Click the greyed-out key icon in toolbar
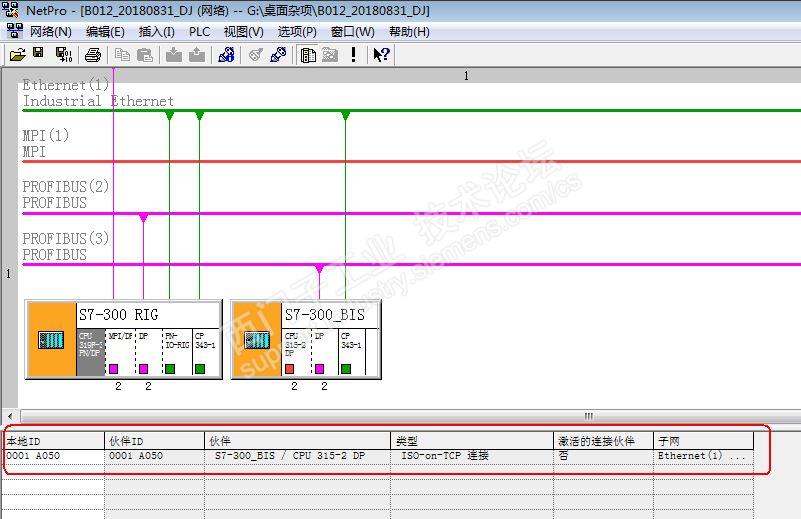The width and height of the screenshot is (801, 519). pyautogui.click(x=255, y=54)
